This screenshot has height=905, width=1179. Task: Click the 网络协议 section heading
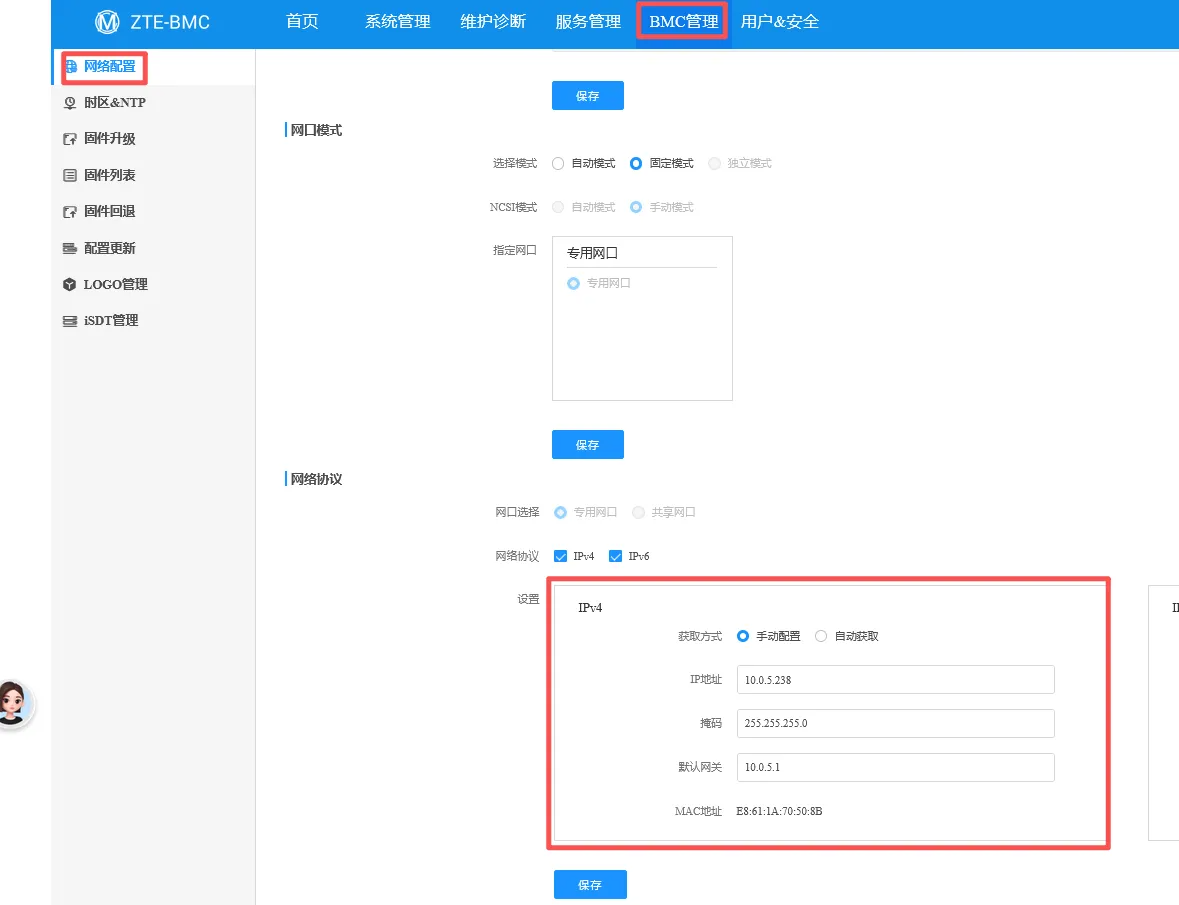(x=316, y=480)
